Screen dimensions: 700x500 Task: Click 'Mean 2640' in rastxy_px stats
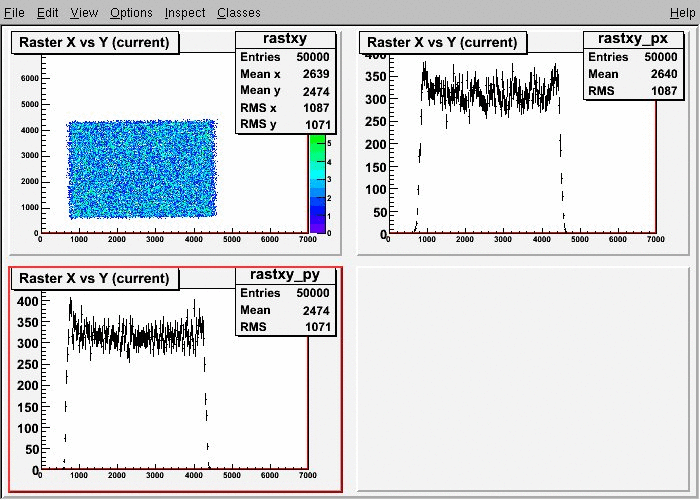[633, 74]
